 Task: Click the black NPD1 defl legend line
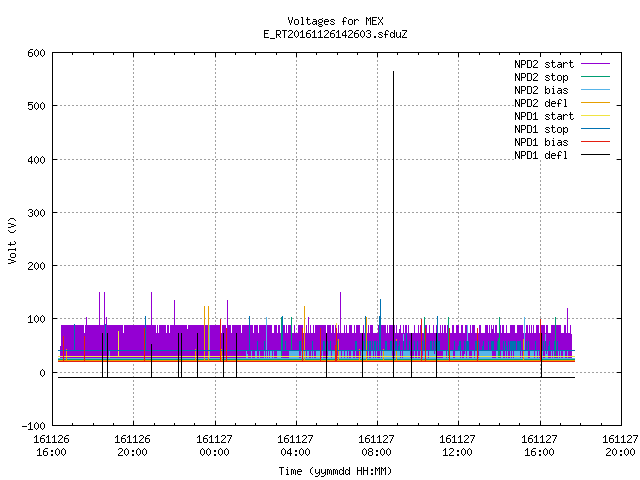[x=596, y=155]
